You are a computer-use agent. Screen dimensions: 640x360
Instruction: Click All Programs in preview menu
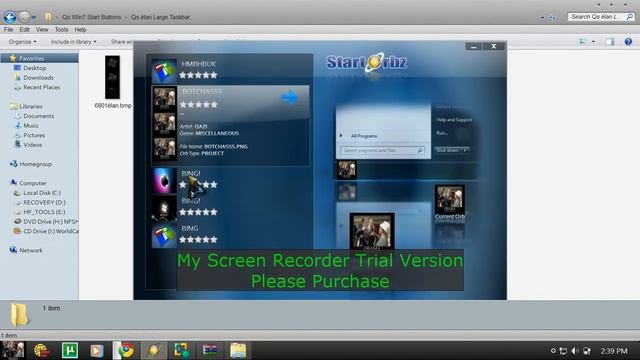[x=364, y=136]
